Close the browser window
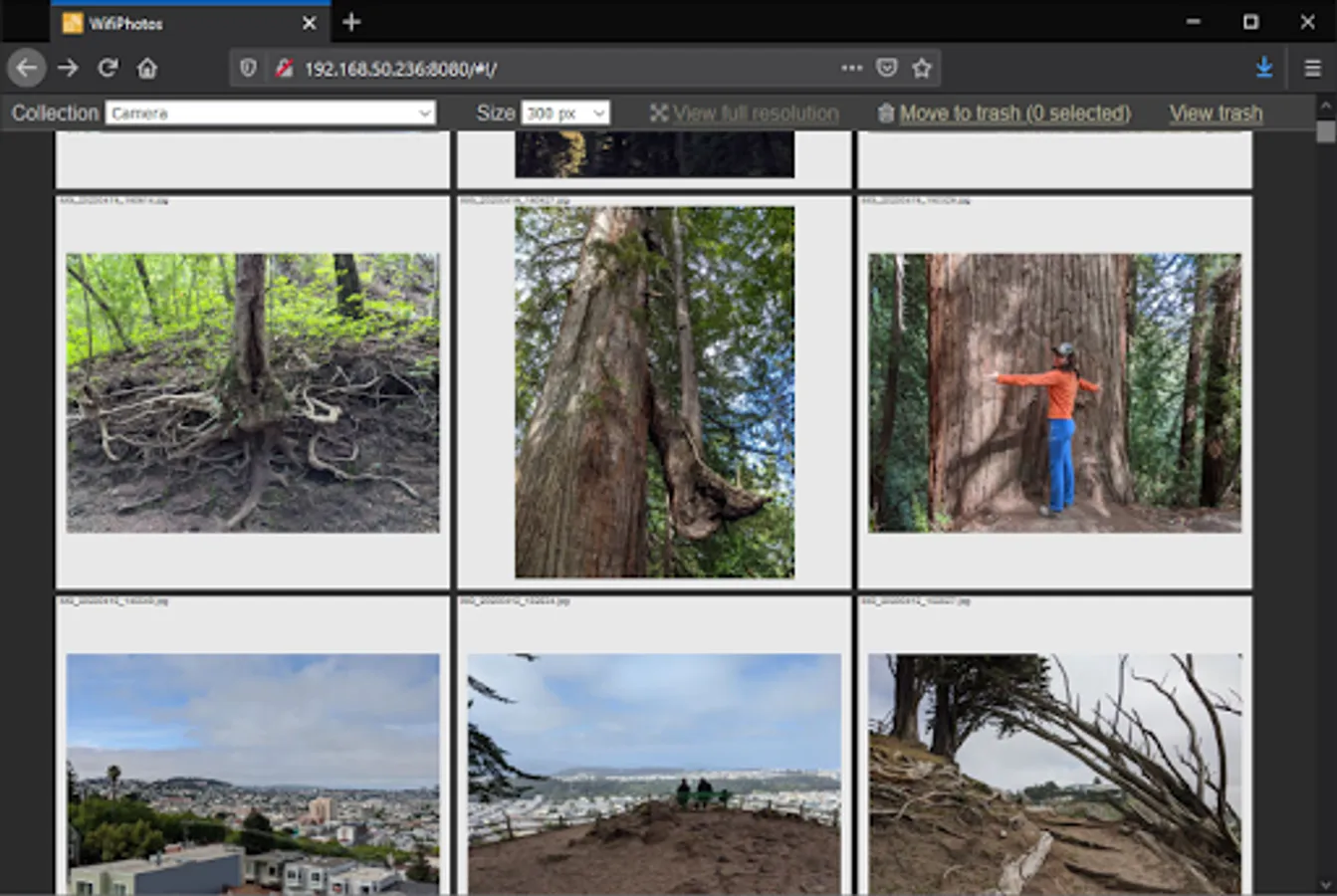 click(x=1307, y=22)
